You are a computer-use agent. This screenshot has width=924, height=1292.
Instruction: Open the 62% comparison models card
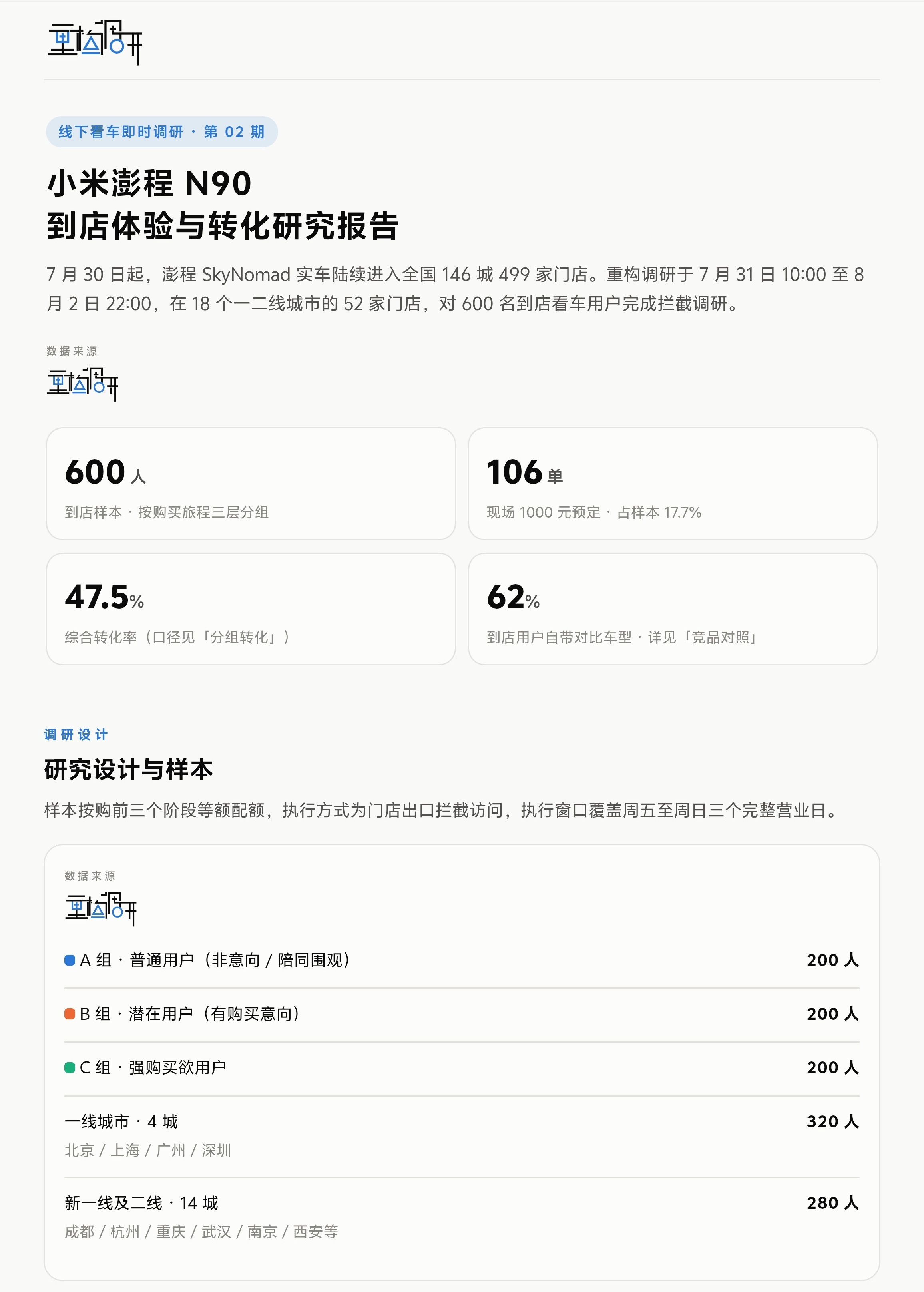point(673,609)
